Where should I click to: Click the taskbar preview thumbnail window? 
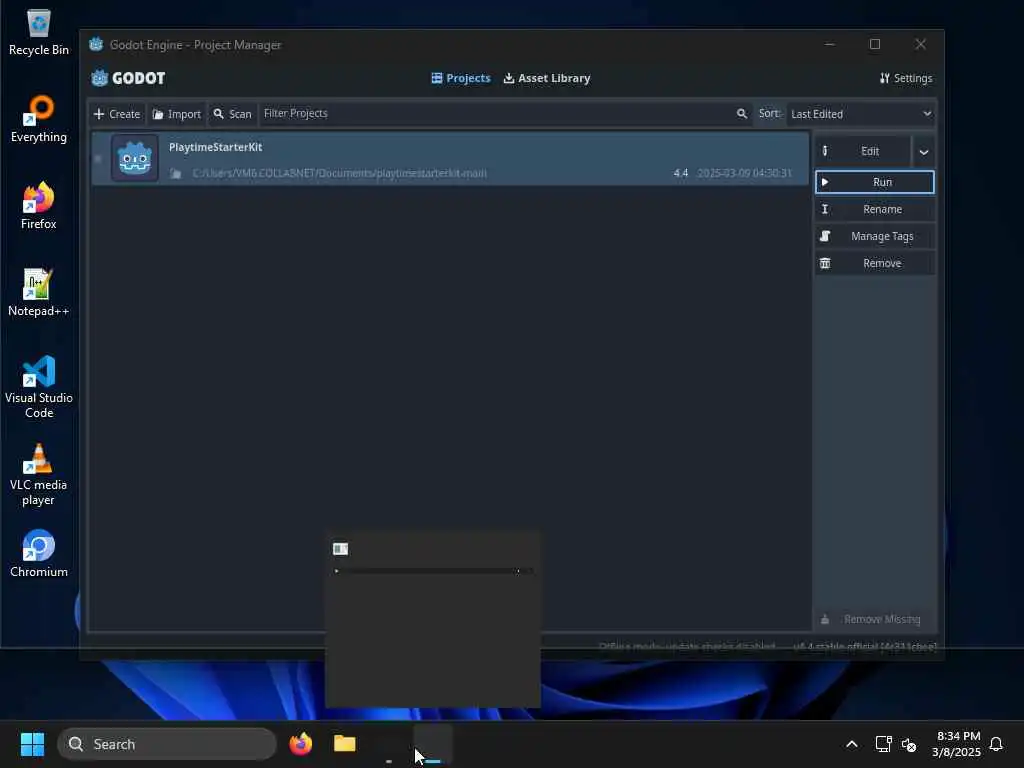pos(432,619)
